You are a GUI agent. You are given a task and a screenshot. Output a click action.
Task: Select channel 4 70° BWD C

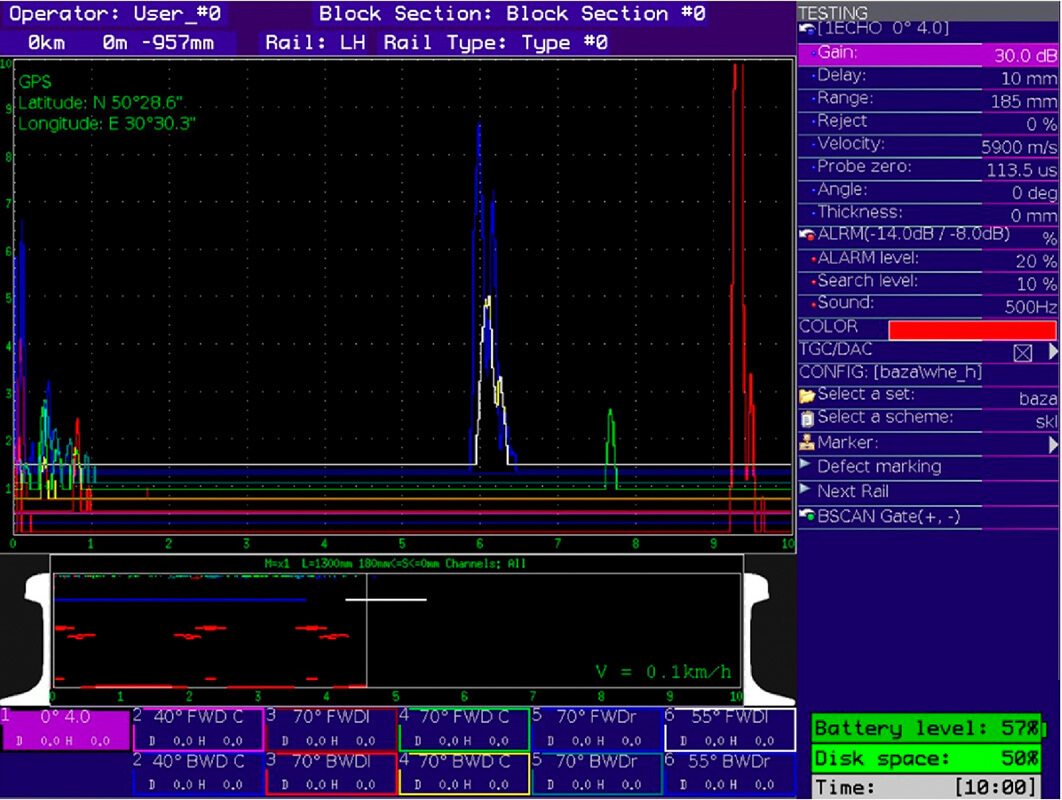pyautogui.click(x=464, y=774)
